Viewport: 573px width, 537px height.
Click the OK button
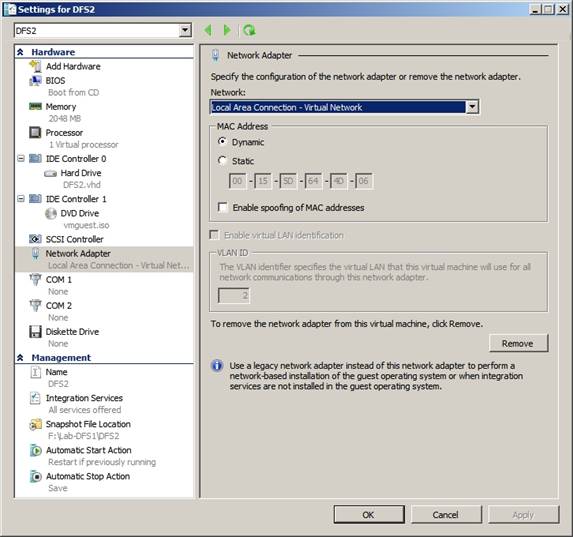[x=369, y=515]
